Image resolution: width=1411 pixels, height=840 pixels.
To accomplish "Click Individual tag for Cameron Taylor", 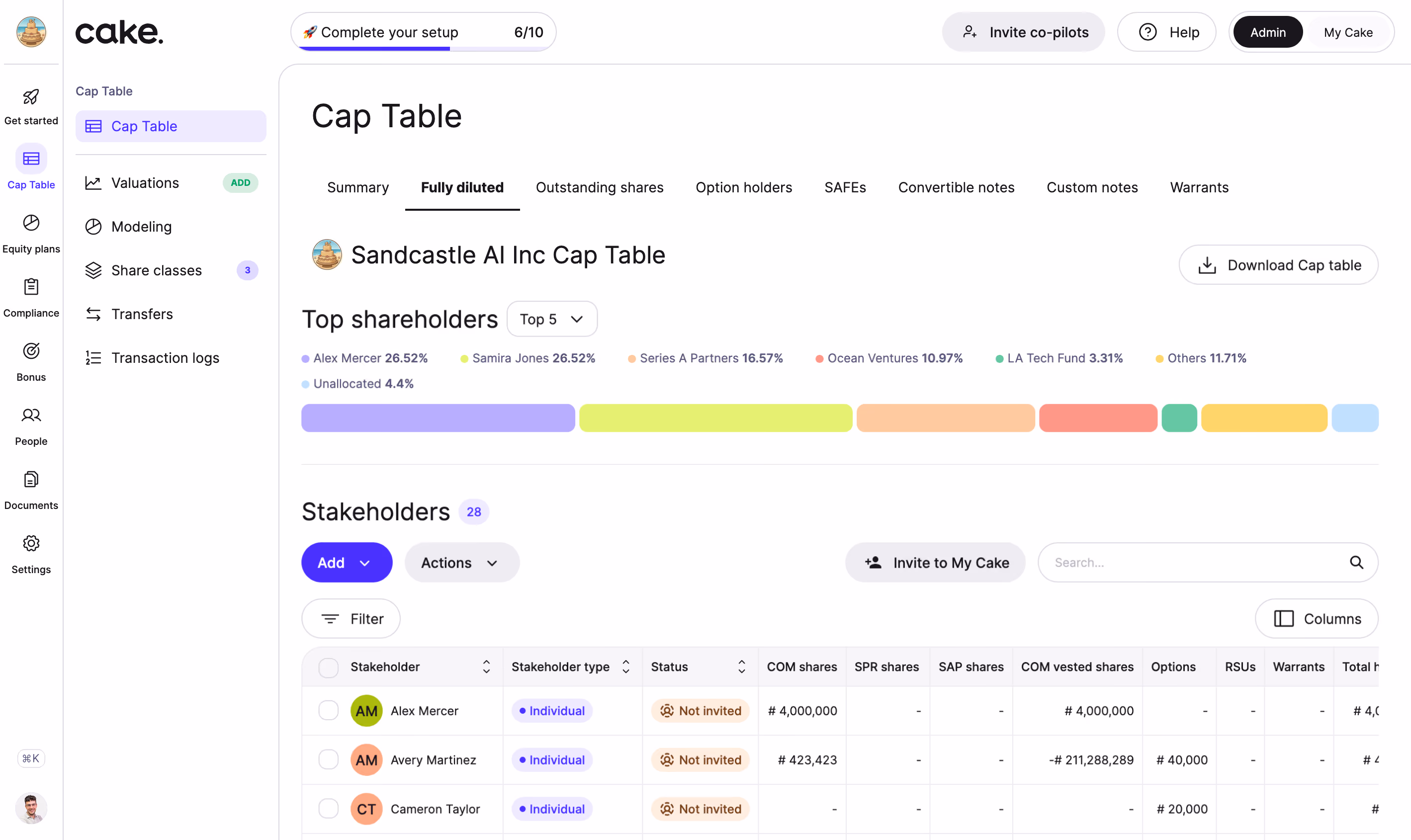I will pyautogui.click(x=552, y=809).
